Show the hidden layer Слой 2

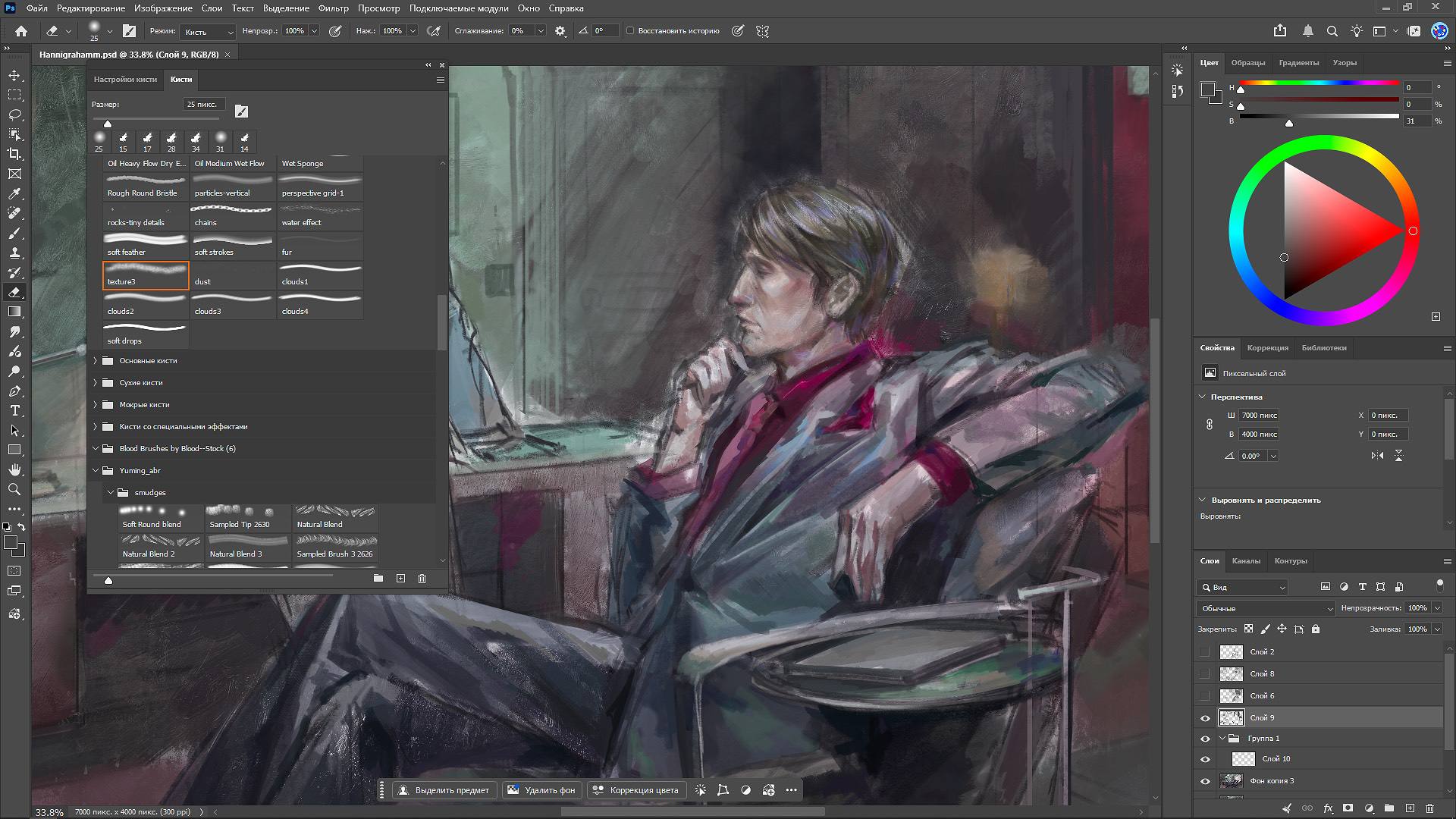point(1205,652)
